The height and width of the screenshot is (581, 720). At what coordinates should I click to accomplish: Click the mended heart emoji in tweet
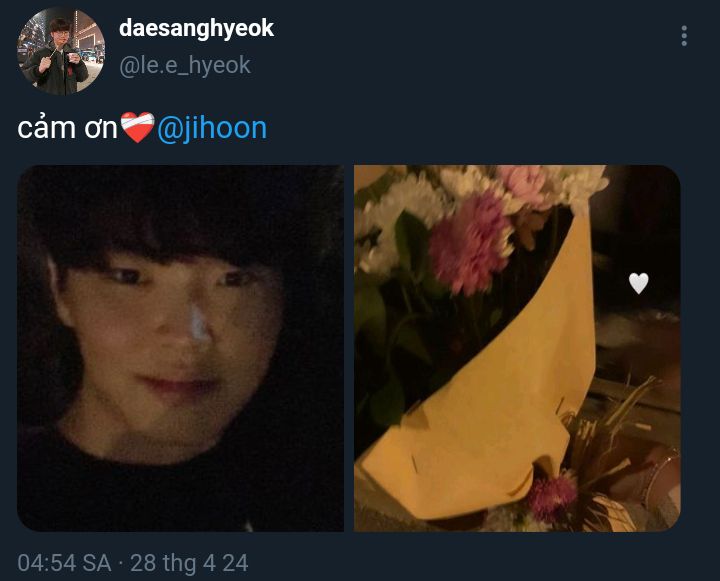(137, 128)
